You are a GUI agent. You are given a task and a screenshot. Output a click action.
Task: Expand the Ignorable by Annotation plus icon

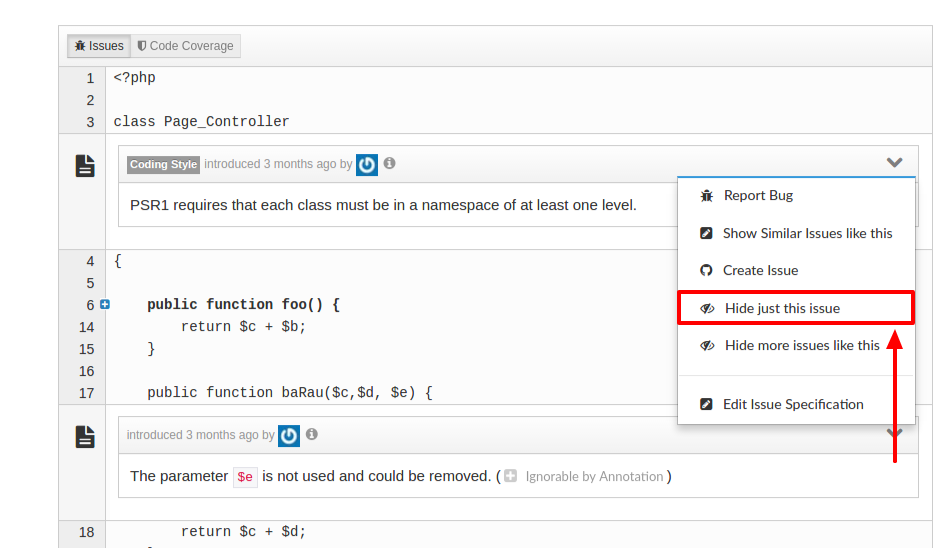click(510, 476)
